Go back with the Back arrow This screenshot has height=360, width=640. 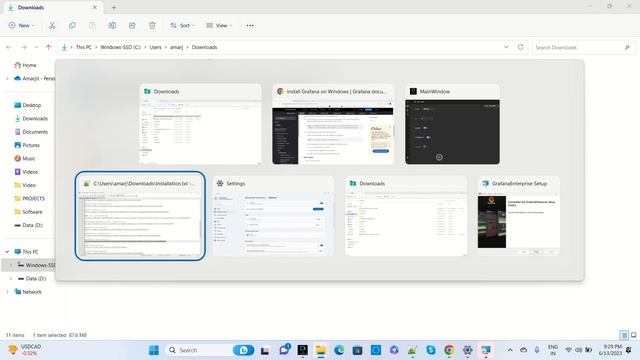coord(9,47)
